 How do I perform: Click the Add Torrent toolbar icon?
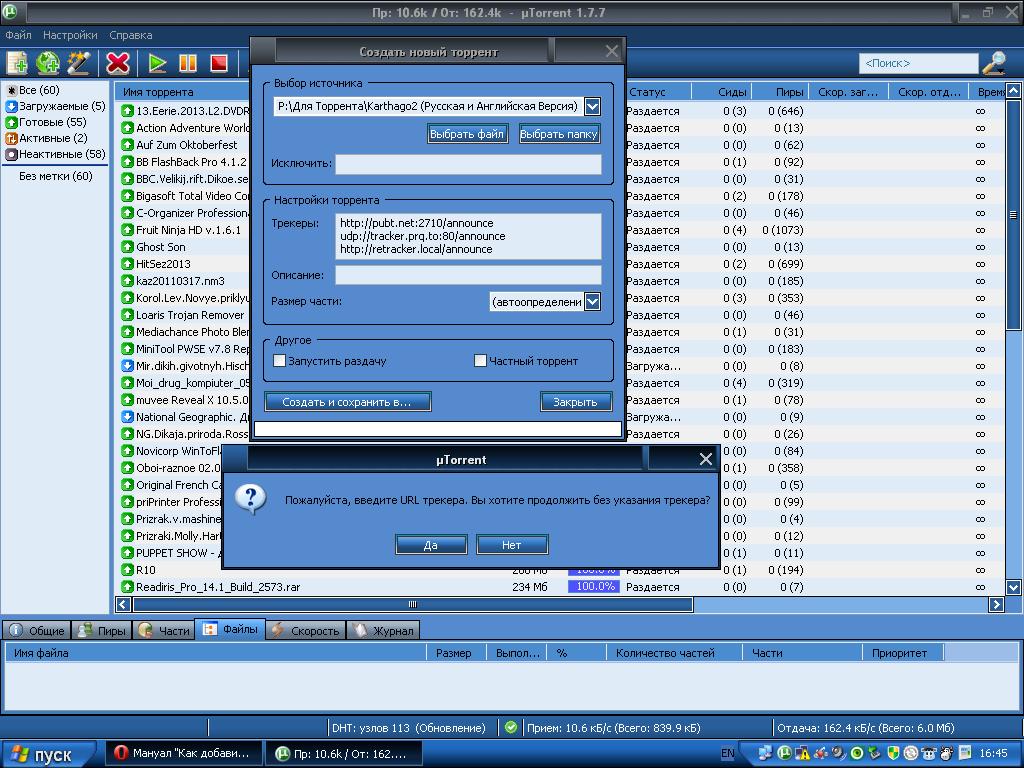click(17, 63)
